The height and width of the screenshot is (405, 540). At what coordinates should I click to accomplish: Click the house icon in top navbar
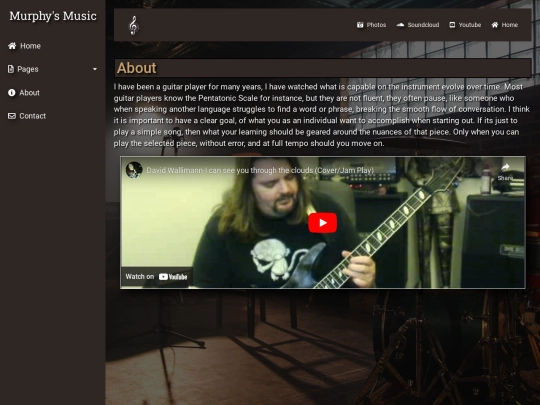click(495, 25)
